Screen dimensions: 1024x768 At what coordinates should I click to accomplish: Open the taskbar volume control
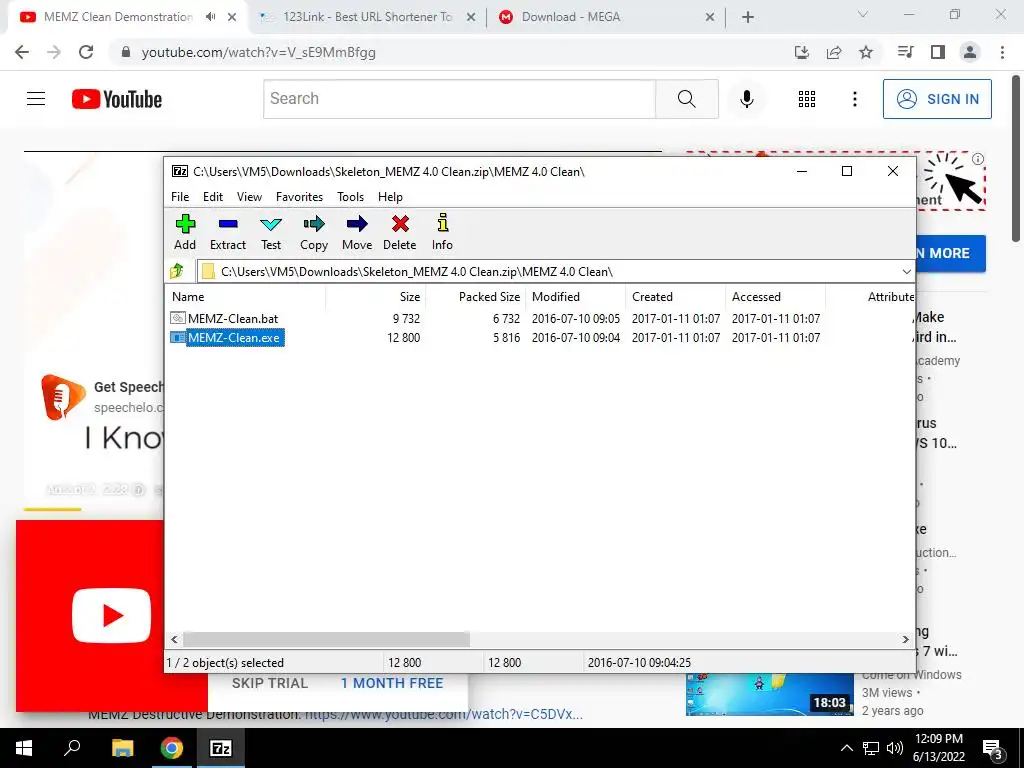pyautogui.click(x=895, y=748)
